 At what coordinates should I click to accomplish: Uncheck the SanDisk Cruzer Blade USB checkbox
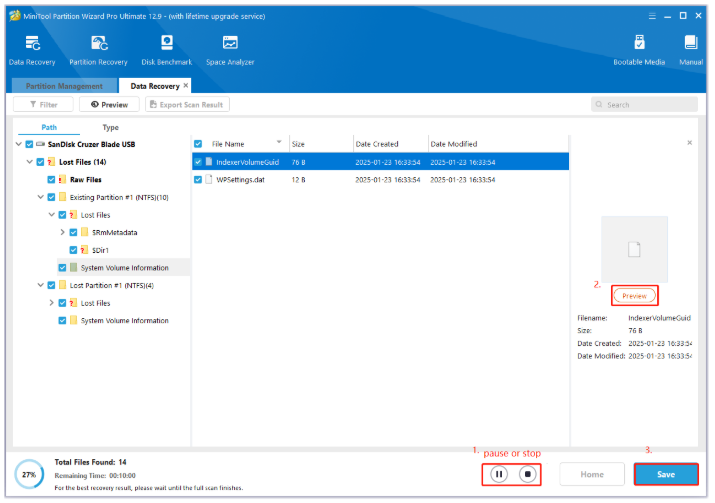[x=29, y=144]
